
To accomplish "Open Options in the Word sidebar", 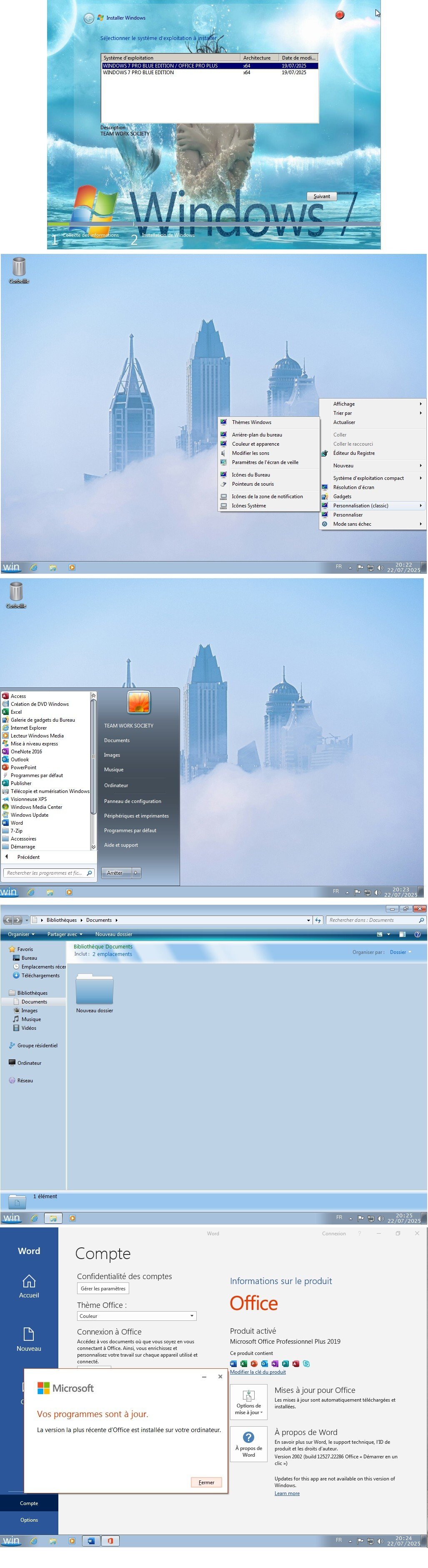I will (29, 1520).
